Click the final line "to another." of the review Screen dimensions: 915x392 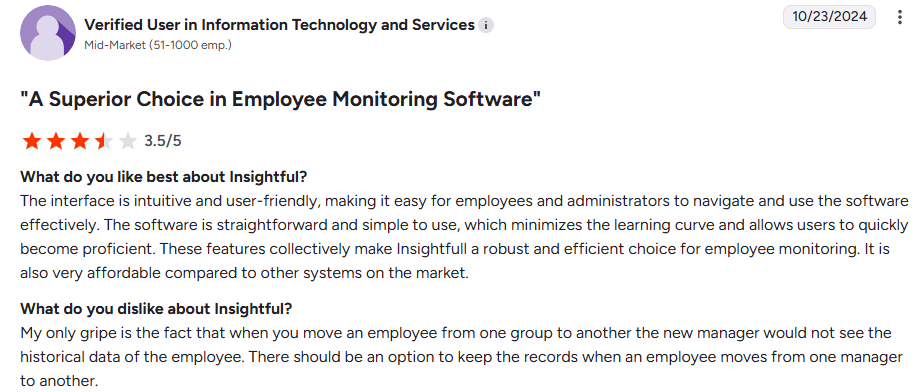[x=58, y=382]
